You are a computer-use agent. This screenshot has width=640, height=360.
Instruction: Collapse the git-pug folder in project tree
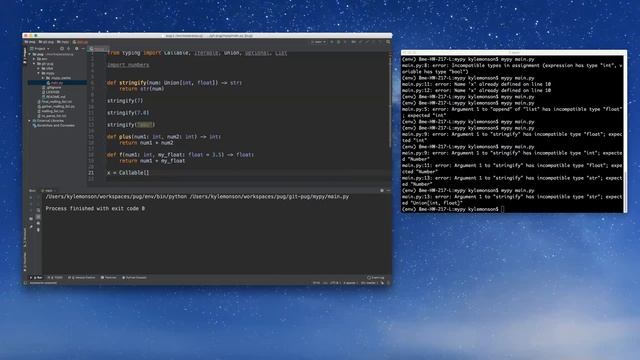click(x=34, y=64)
